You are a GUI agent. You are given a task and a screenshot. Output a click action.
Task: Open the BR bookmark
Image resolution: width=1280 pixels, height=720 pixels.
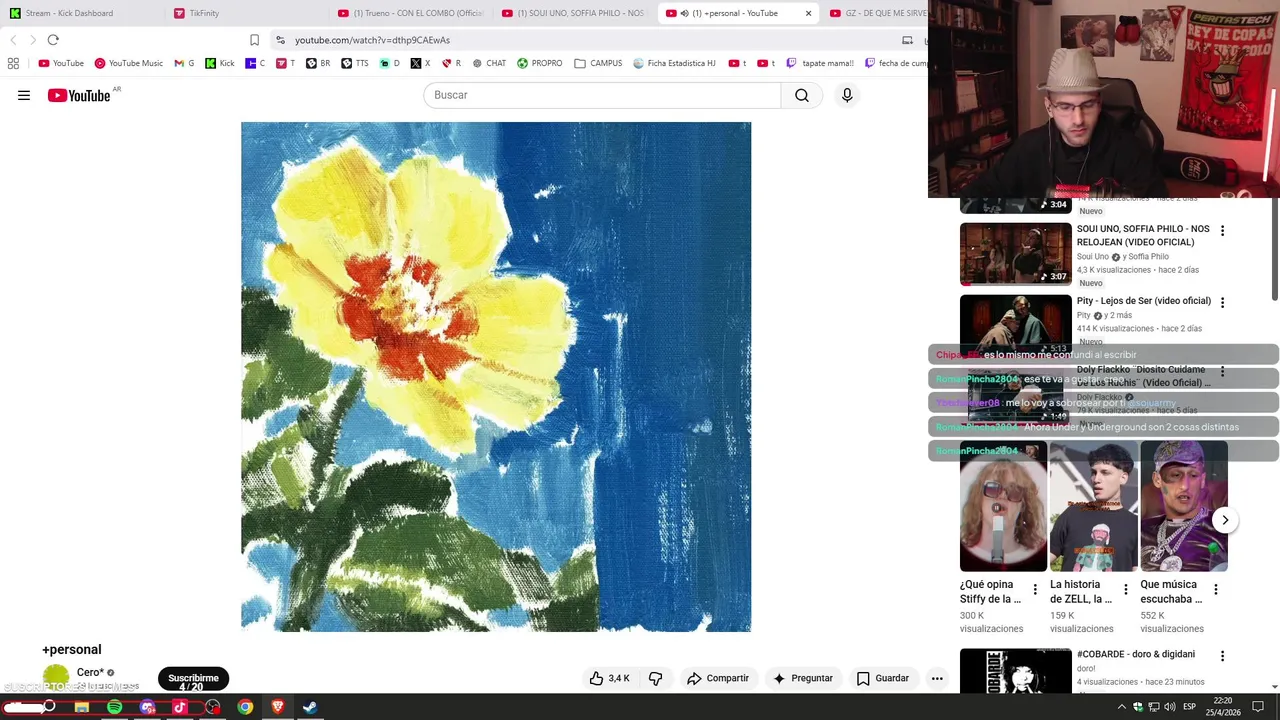(318, 63)
